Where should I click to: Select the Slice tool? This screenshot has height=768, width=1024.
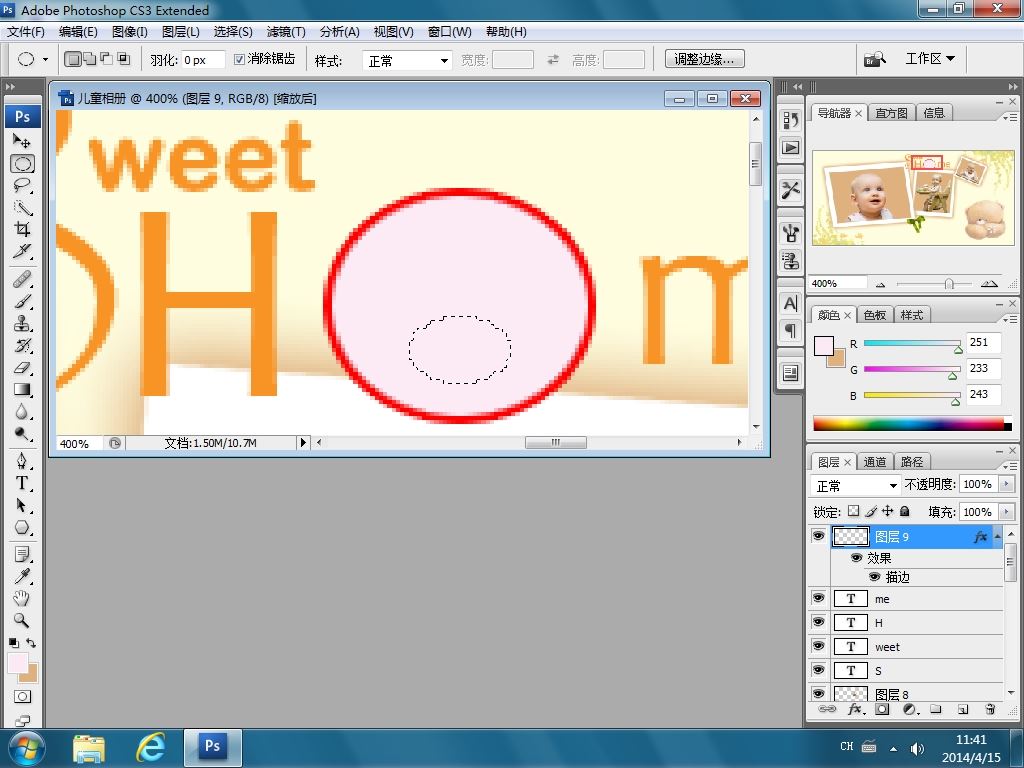click(x=22, y=251)
